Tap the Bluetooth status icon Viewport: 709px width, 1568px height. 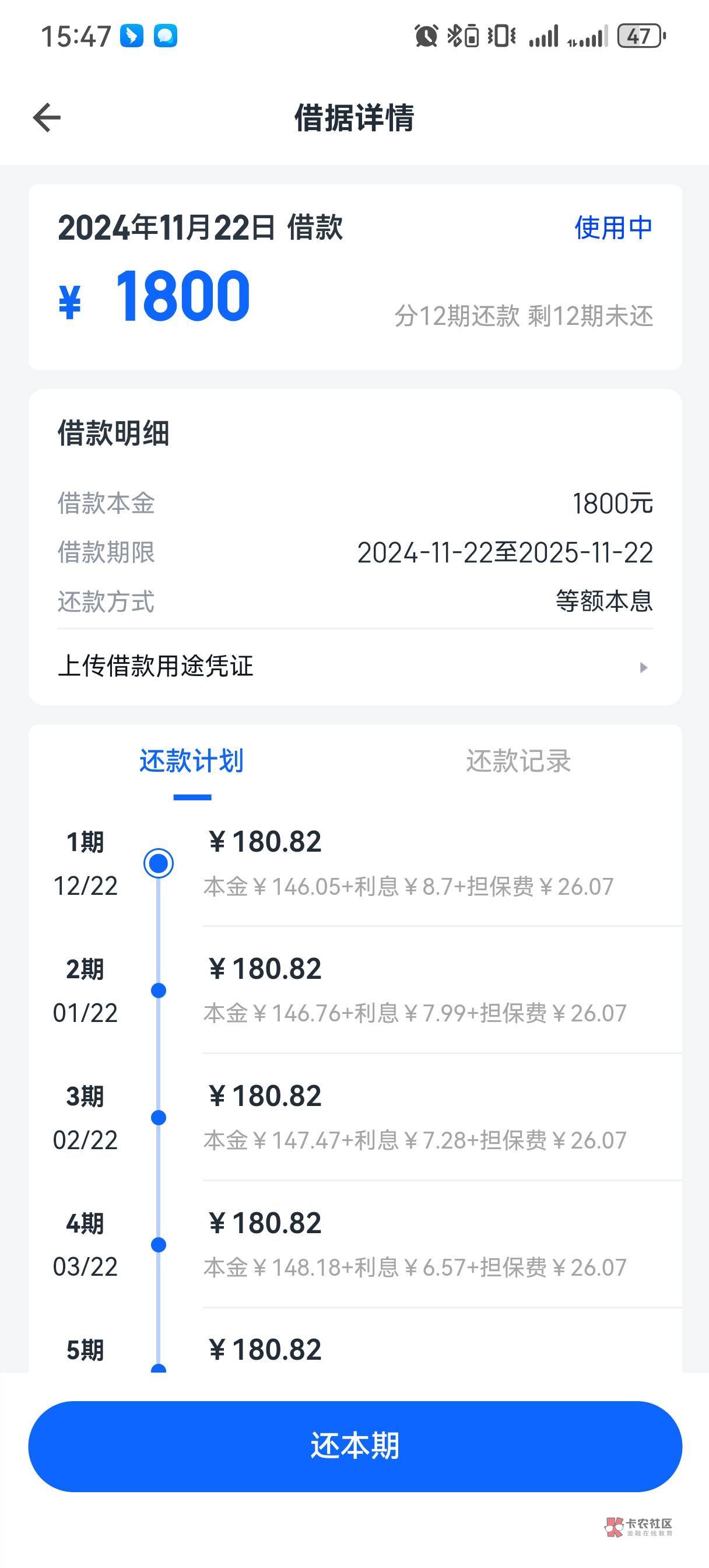point(463,36)
